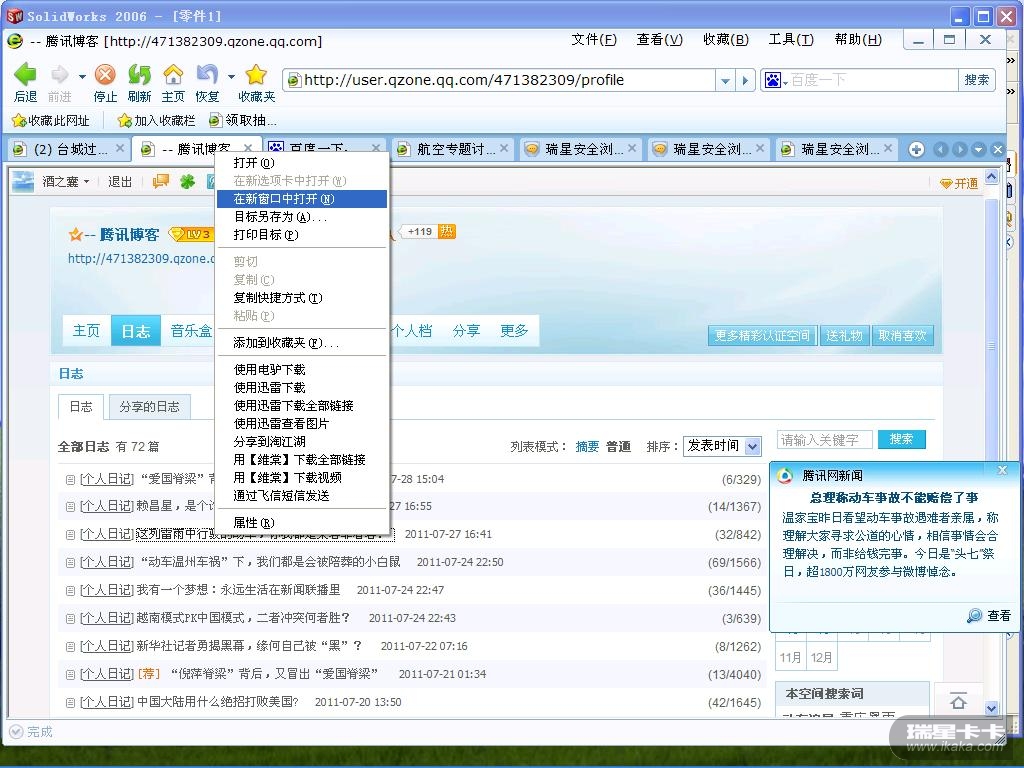Open a new tab with plus icon

(916, 149)
